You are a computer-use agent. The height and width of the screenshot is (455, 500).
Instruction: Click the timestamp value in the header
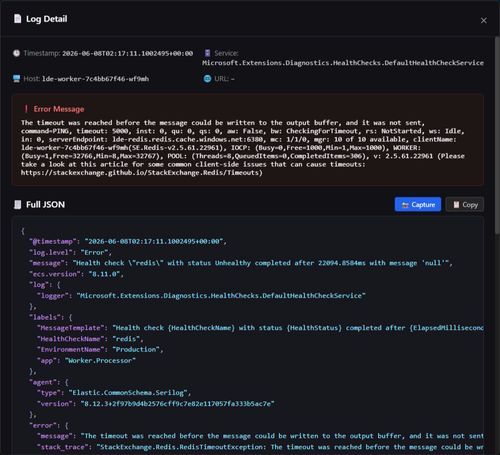click(x=127, y=53)
